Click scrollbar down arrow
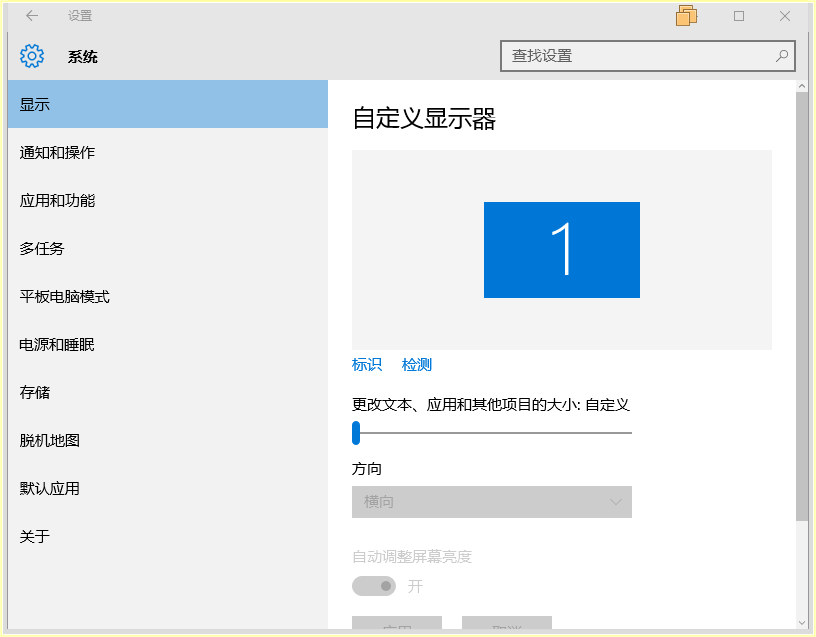Screen dimensions: 816x637 pyautogui.click(x=801, y=622)
